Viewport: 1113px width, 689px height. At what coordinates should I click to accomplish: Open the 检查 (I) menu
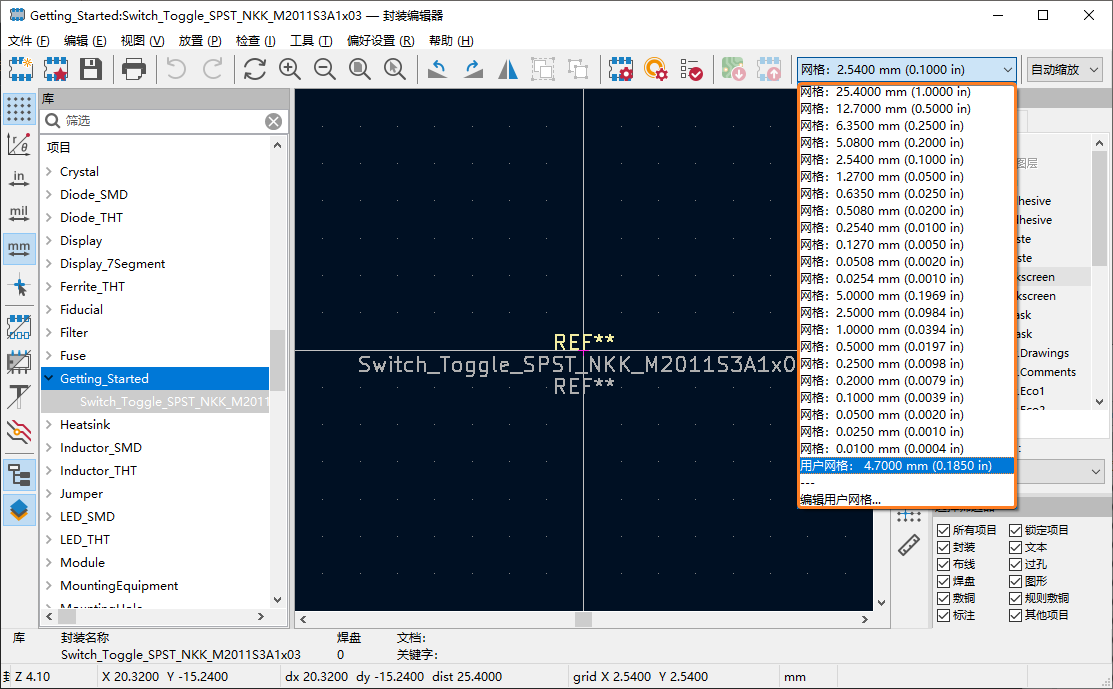pos(256,40)
